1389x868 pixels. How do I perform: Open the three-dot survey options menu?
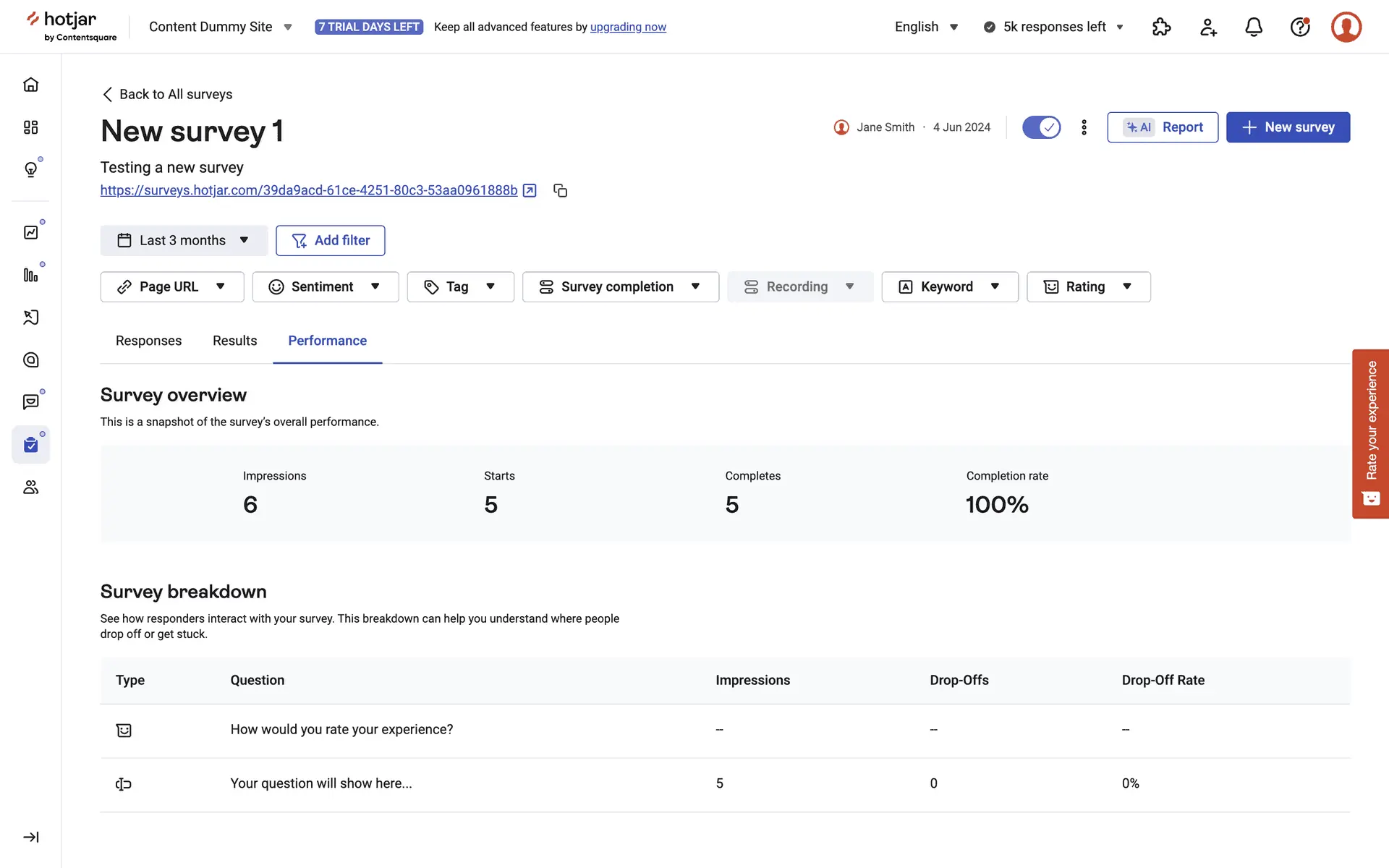1084,127
